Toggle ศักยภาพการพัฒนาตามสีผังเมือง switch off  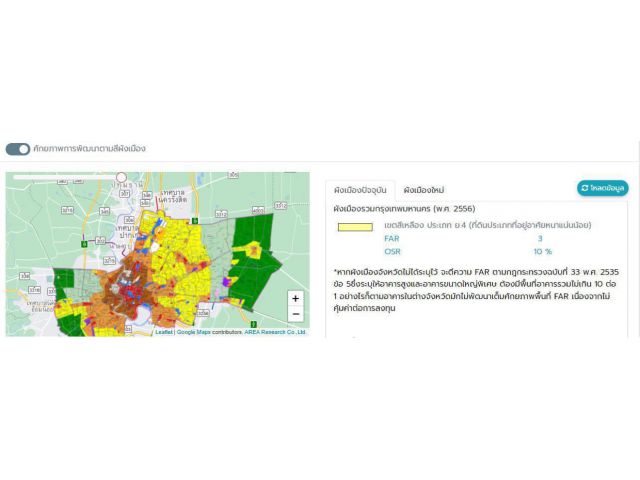(x=17, y=149)
